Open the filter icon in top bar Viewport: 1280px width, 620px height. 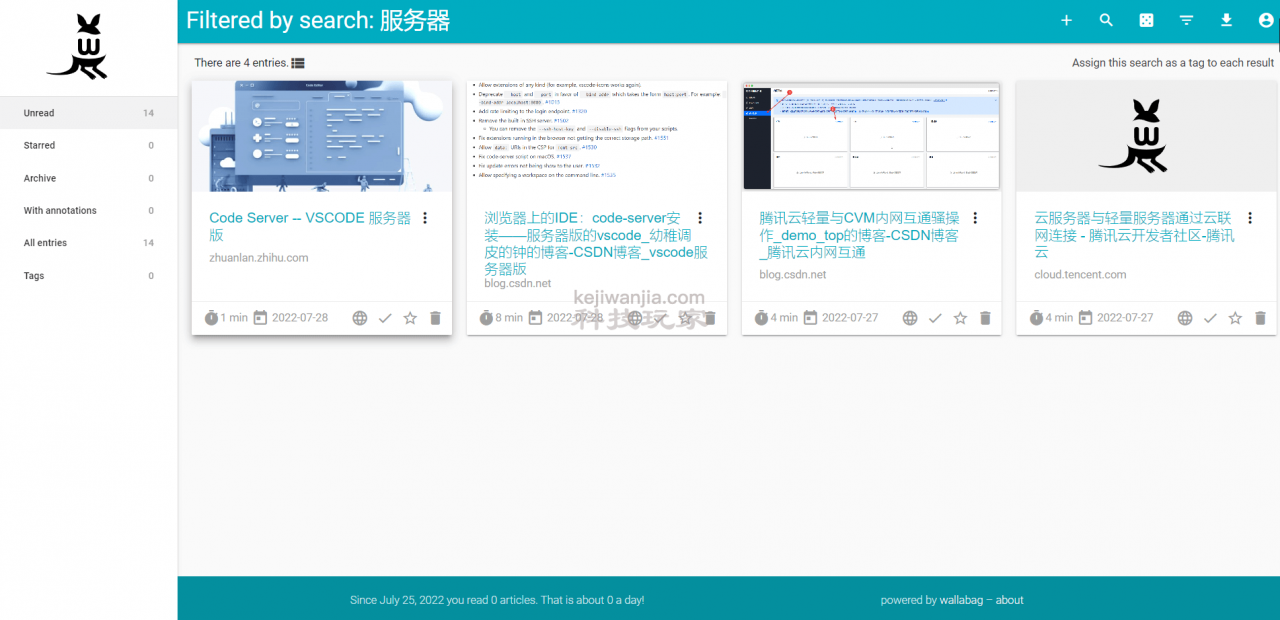(1186, 20)
